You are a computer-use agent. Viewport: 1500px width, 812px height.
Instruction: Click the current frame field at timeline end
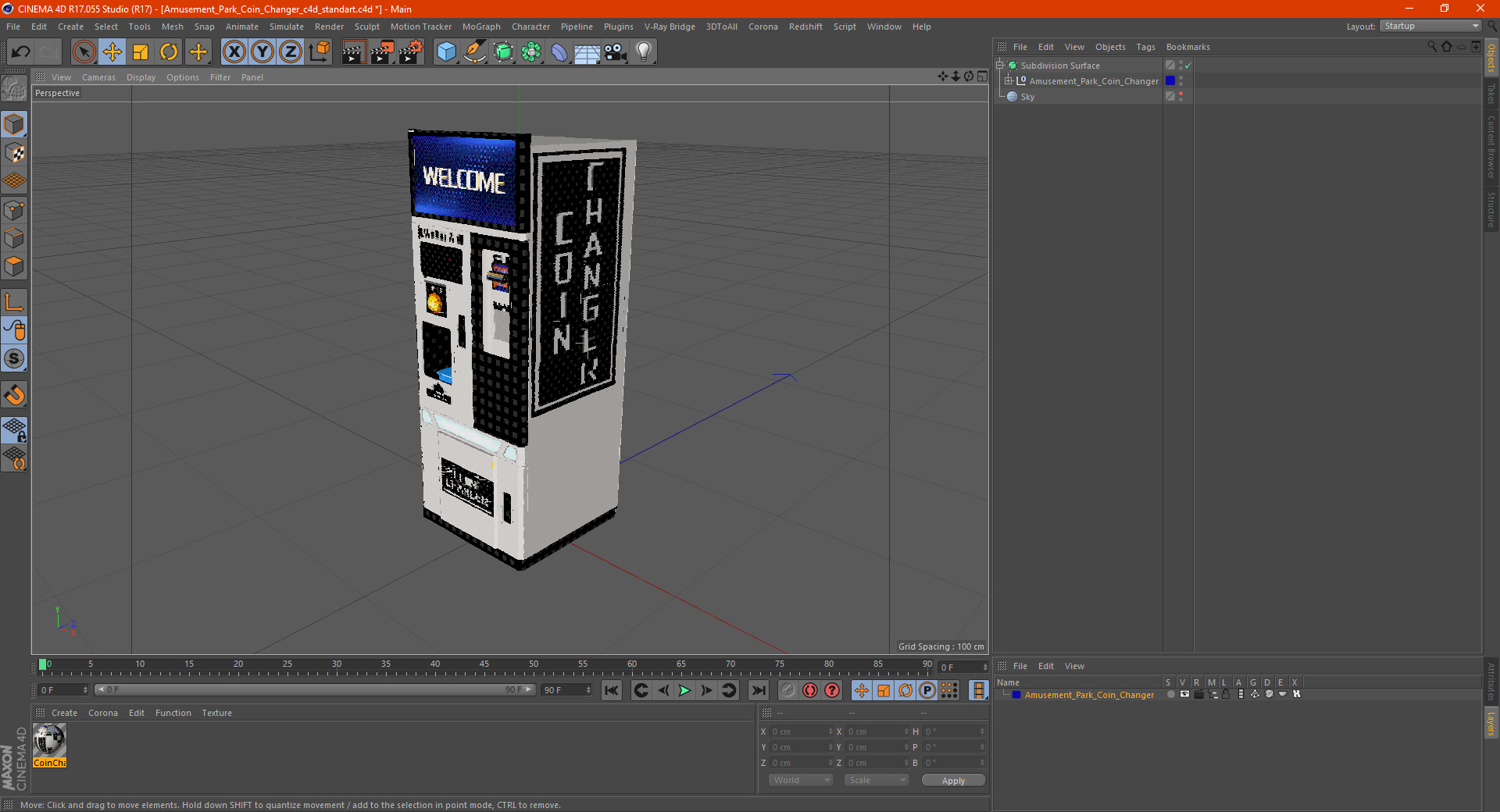pos(962,668)
